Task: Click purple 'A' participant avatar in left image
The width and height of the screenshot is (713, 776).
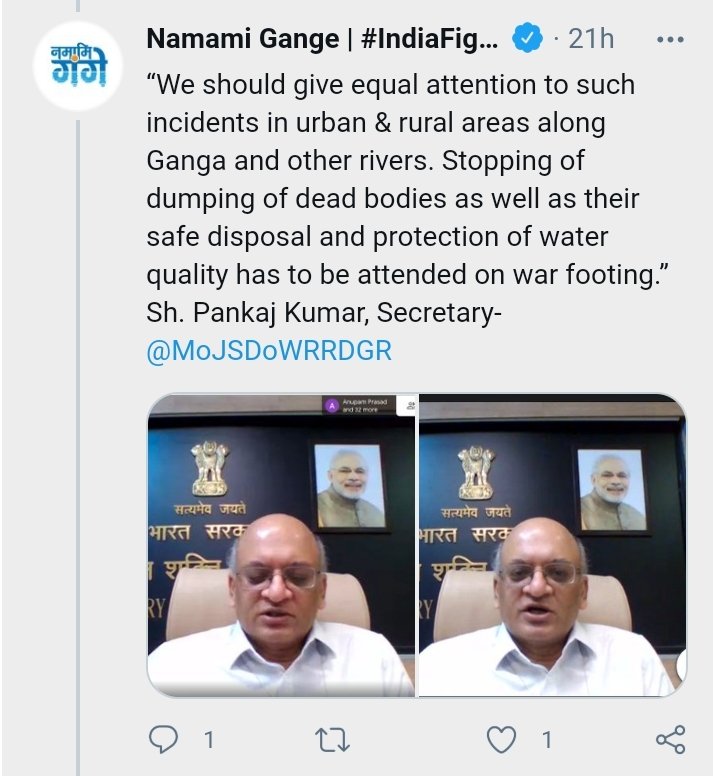Action: pos(330,406)
